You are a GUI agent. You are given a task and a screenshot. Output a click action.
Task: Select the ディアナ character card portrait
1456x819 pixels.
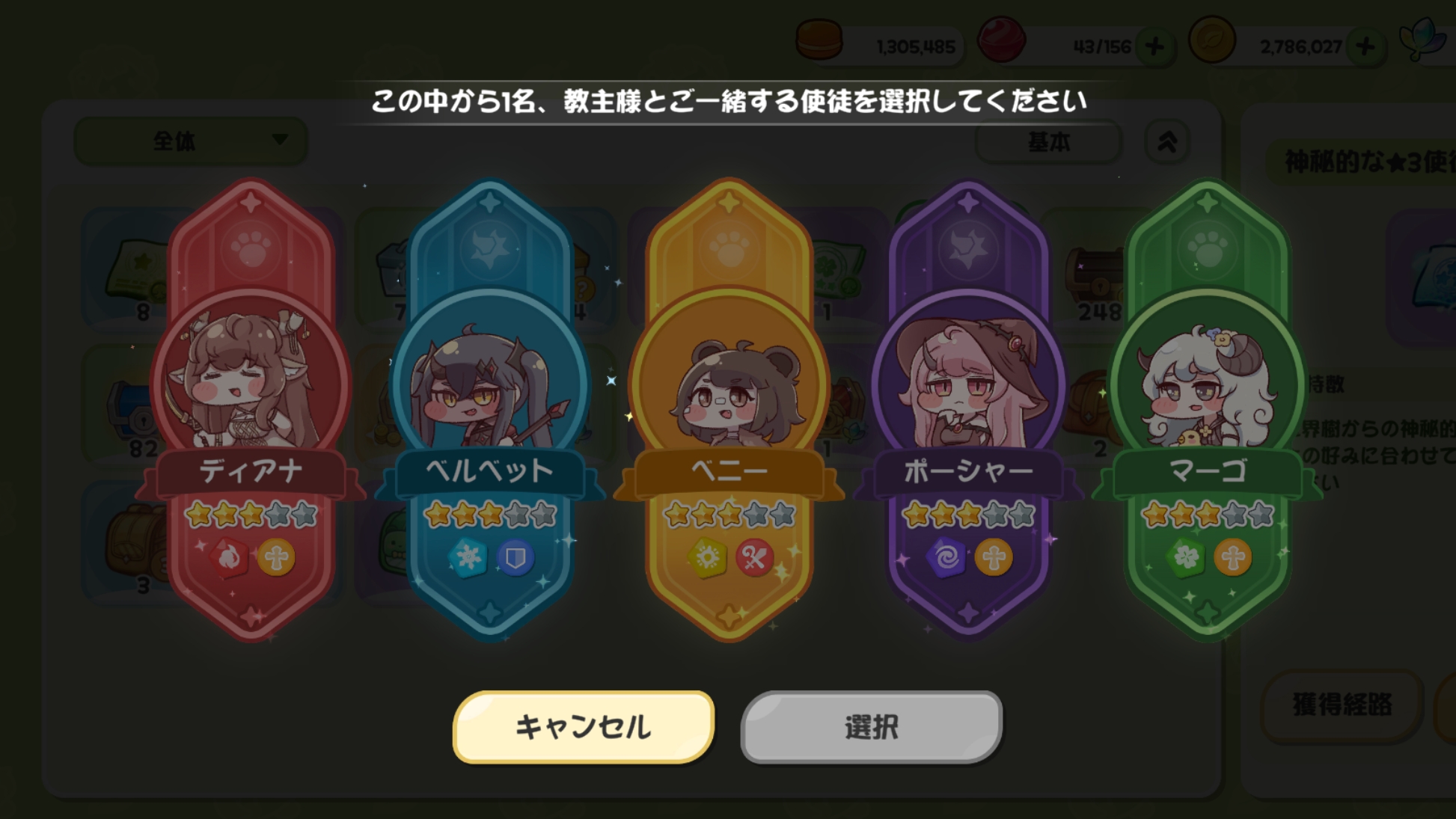(x=250, y=383)
